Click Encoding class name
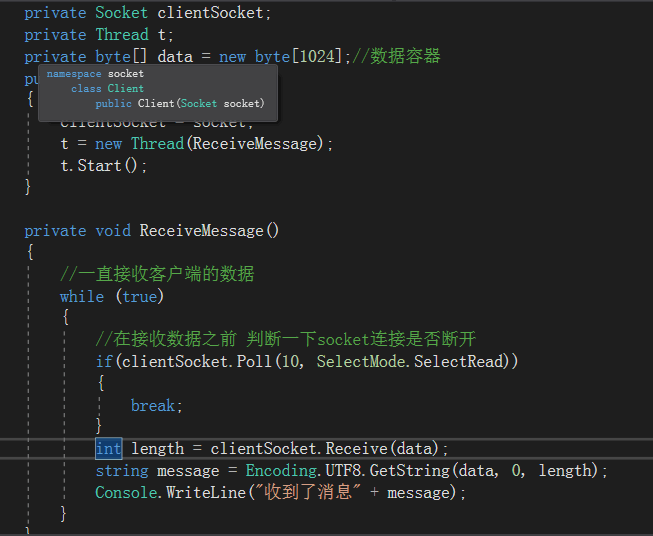Screen dimensions: 653x536 click(x=281, y=471)
